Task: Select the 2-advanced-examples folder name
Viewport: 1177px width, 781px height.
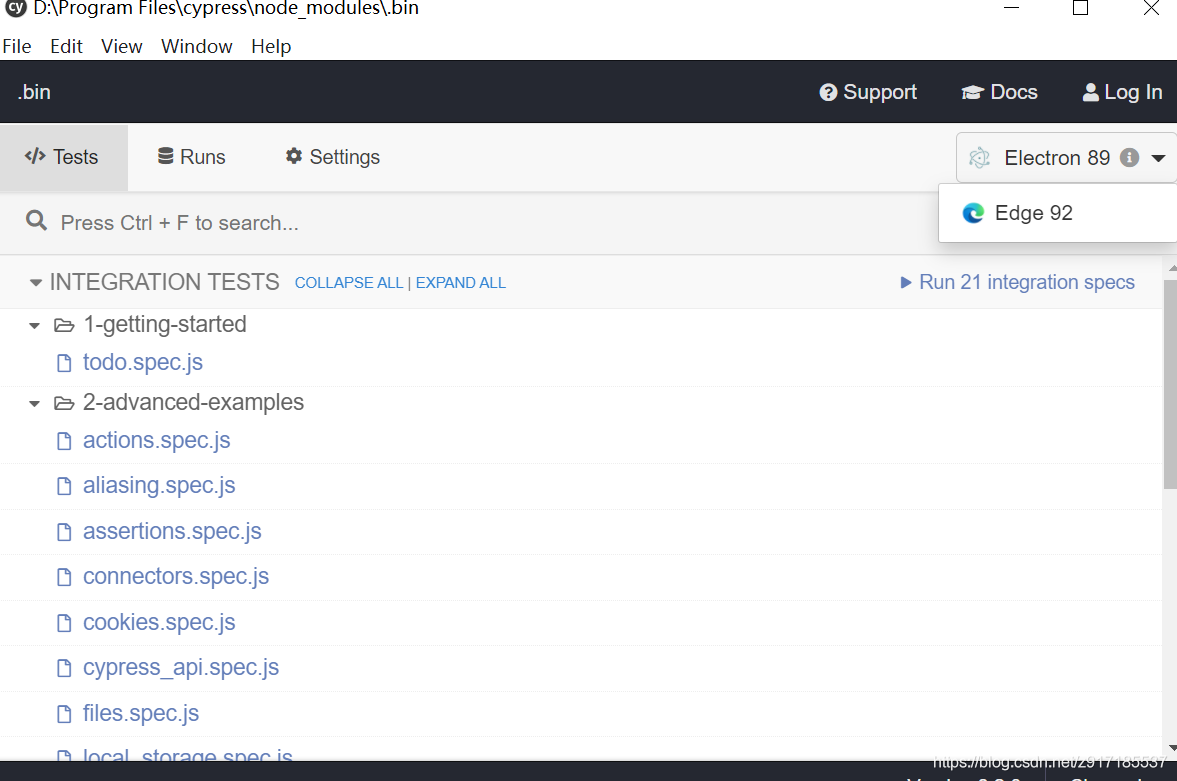Action: [x=193, y=403]
